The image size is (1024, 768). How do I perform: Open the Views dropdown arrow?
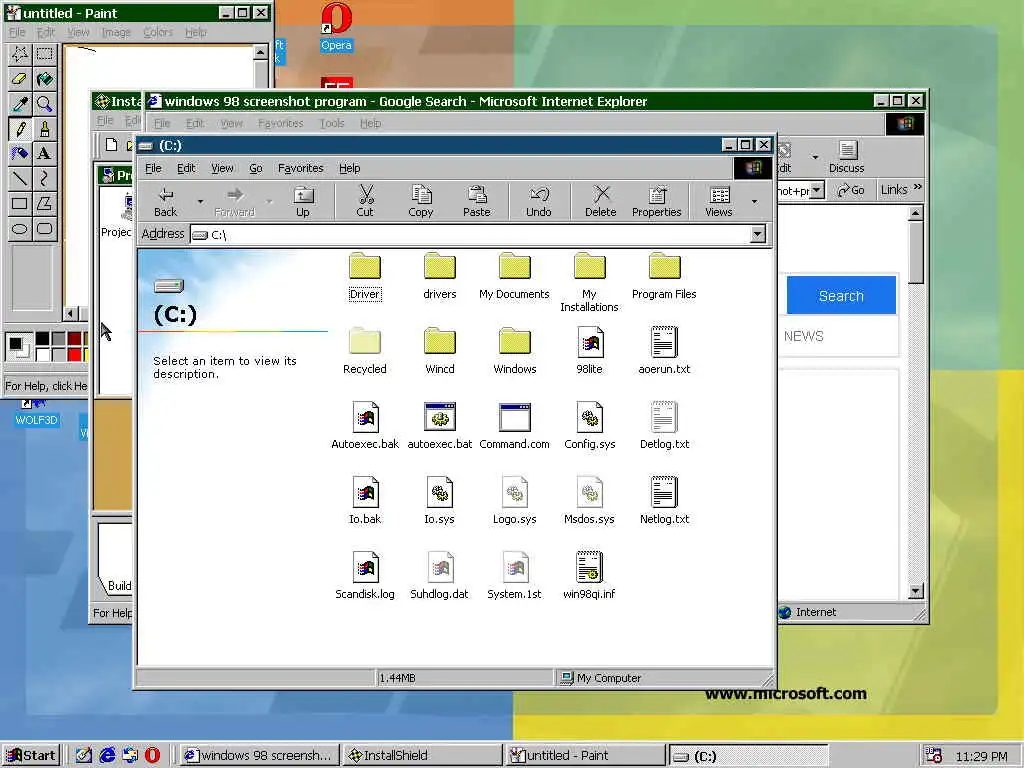tap(754, 201)
